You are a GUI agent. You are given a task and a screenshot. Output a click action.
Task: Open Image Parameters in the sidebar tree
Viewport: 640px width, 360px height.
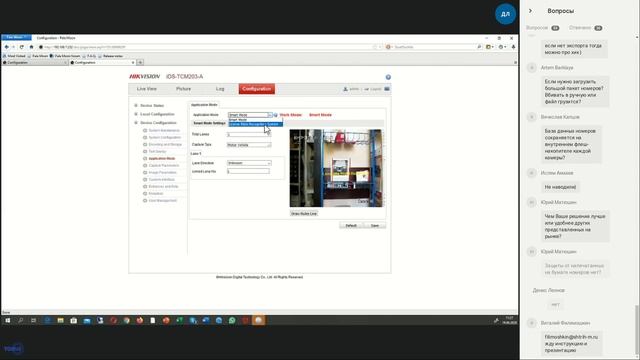click(162, 173)
